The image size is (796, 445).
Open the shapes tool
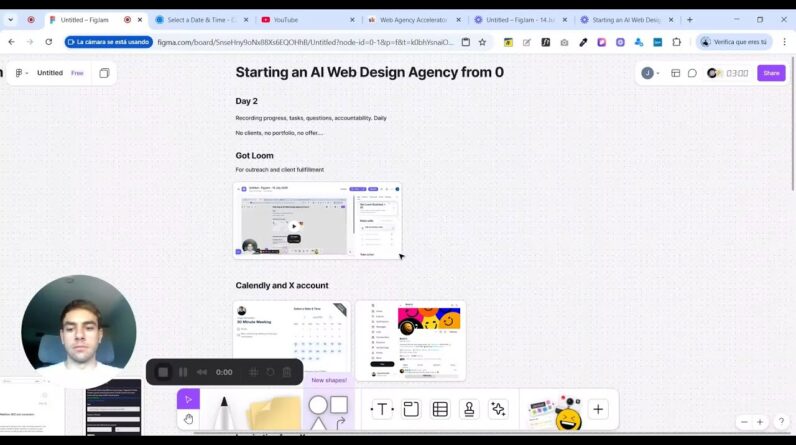[328, 409]
